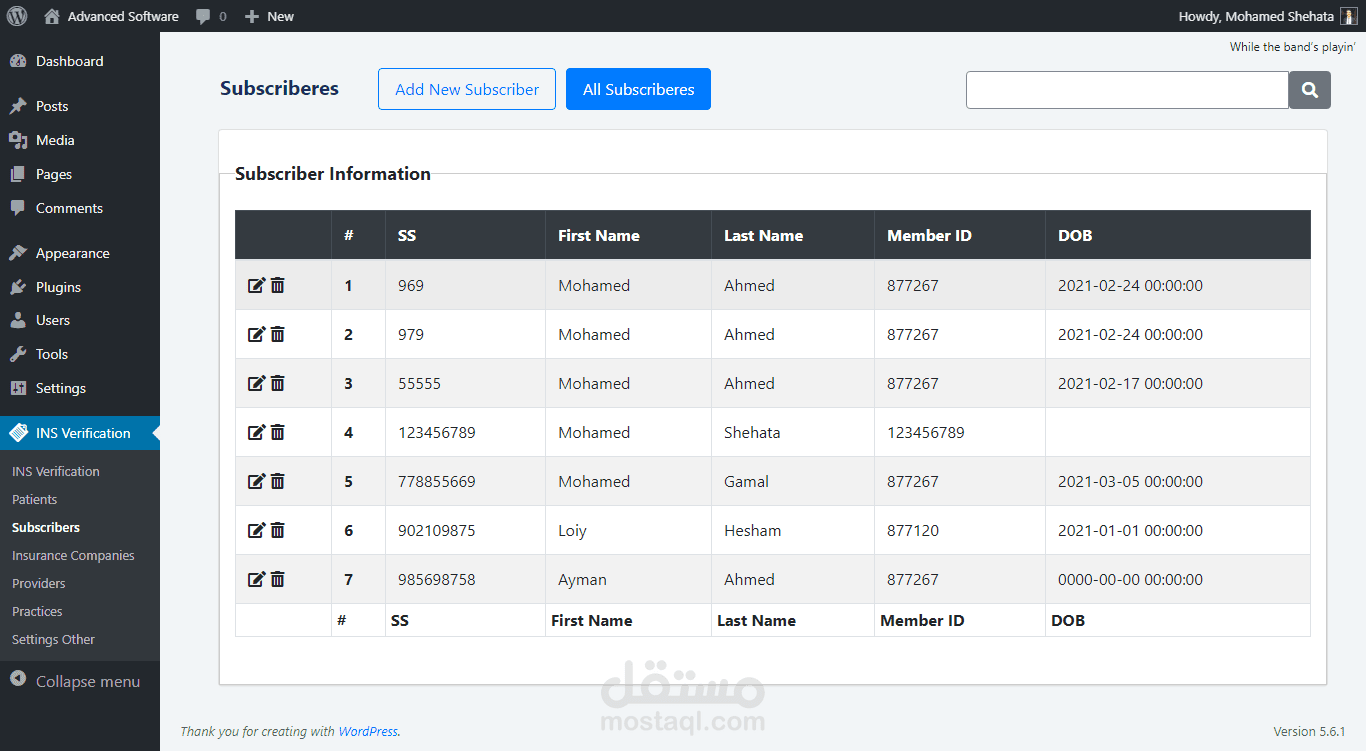Open Patients submenu link

pos(35,499)
